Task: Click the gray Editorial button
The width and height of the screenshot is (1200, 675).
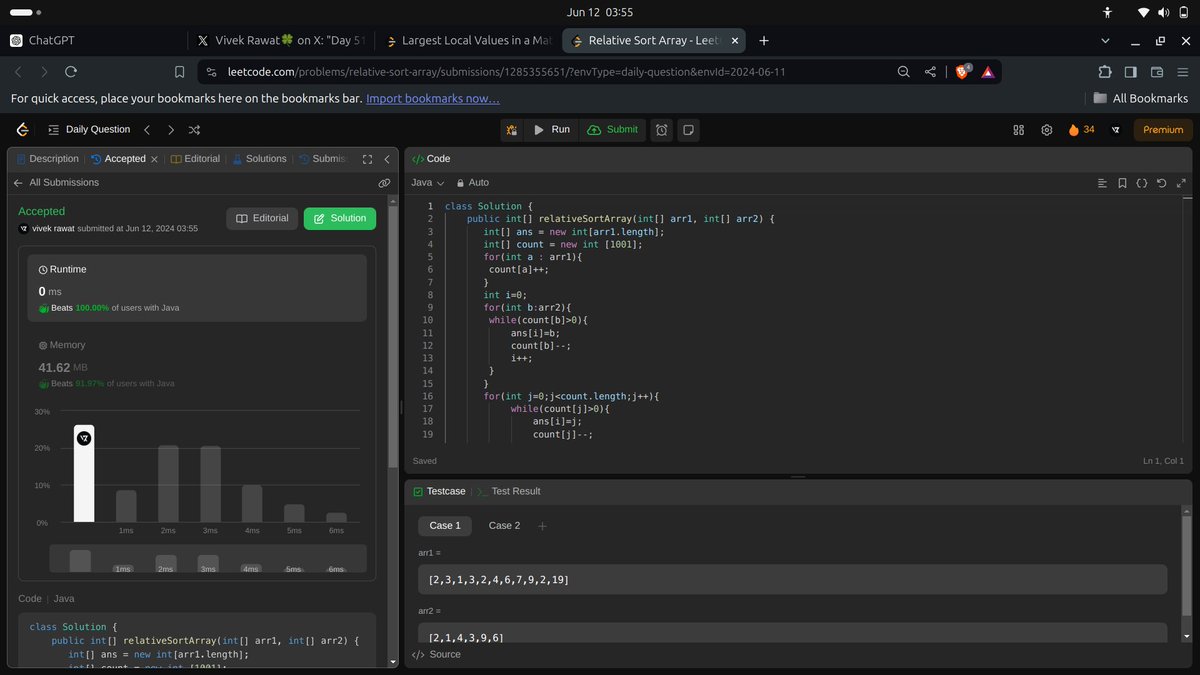Action: pyautogui.click(x=262, y=218)
